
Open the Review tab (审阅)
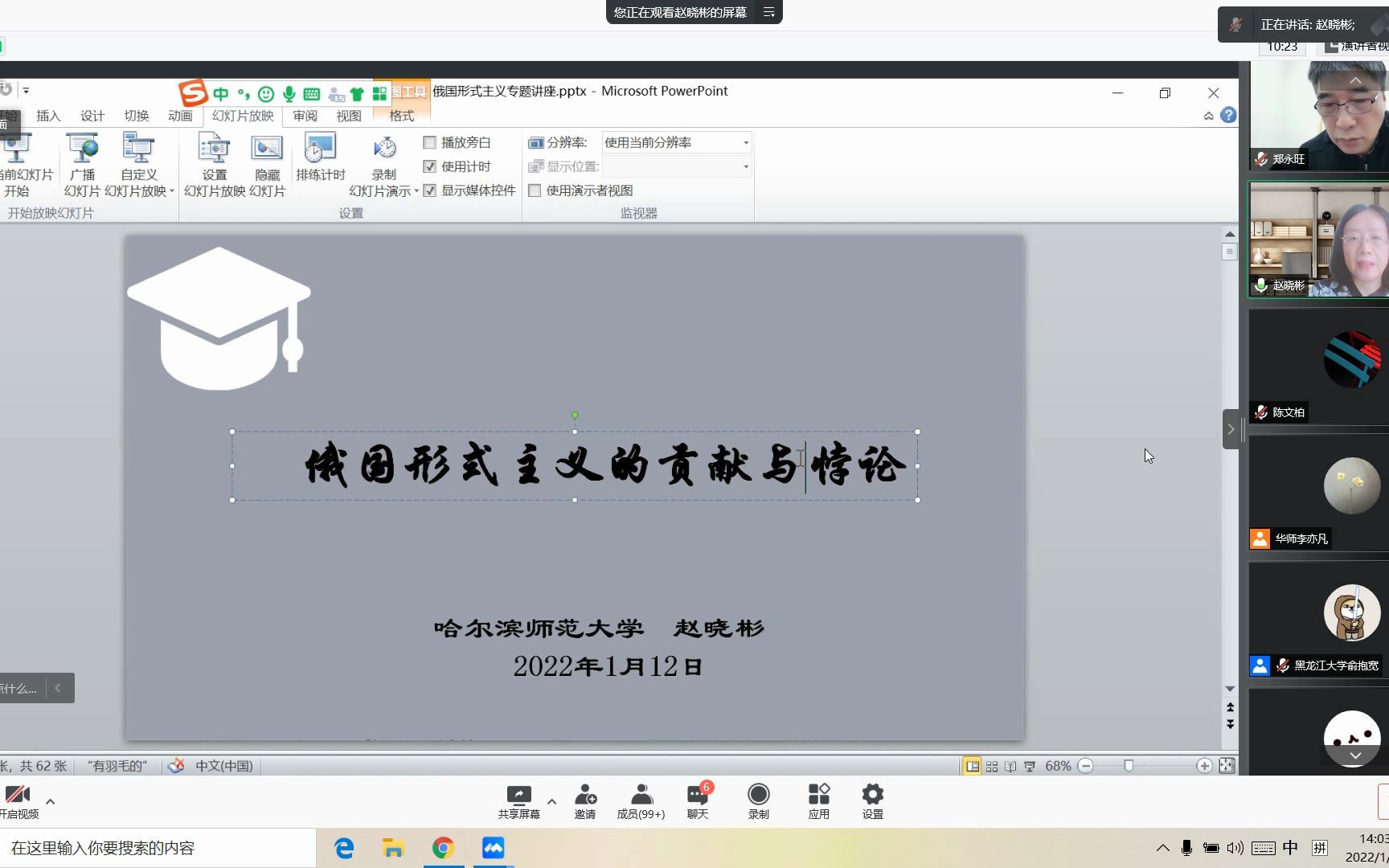pos(305,116)
